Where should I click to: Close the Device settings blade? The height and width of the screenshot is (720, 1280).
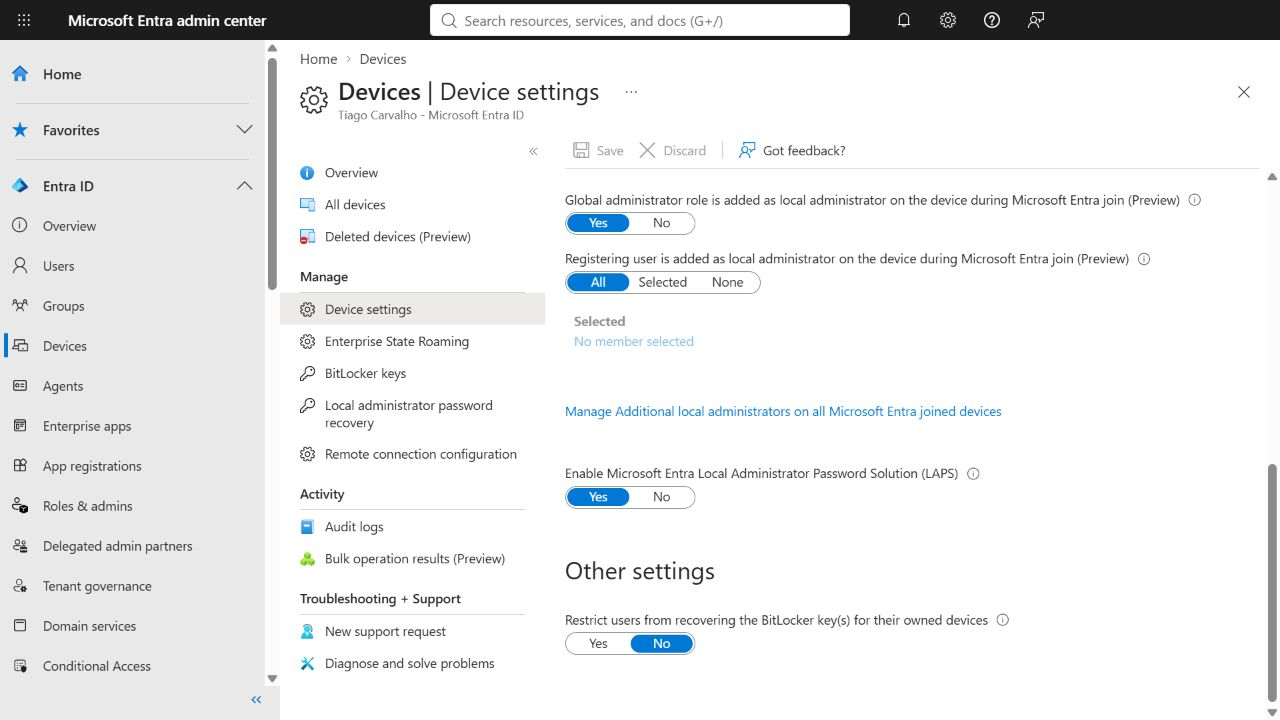[1244, 92]
